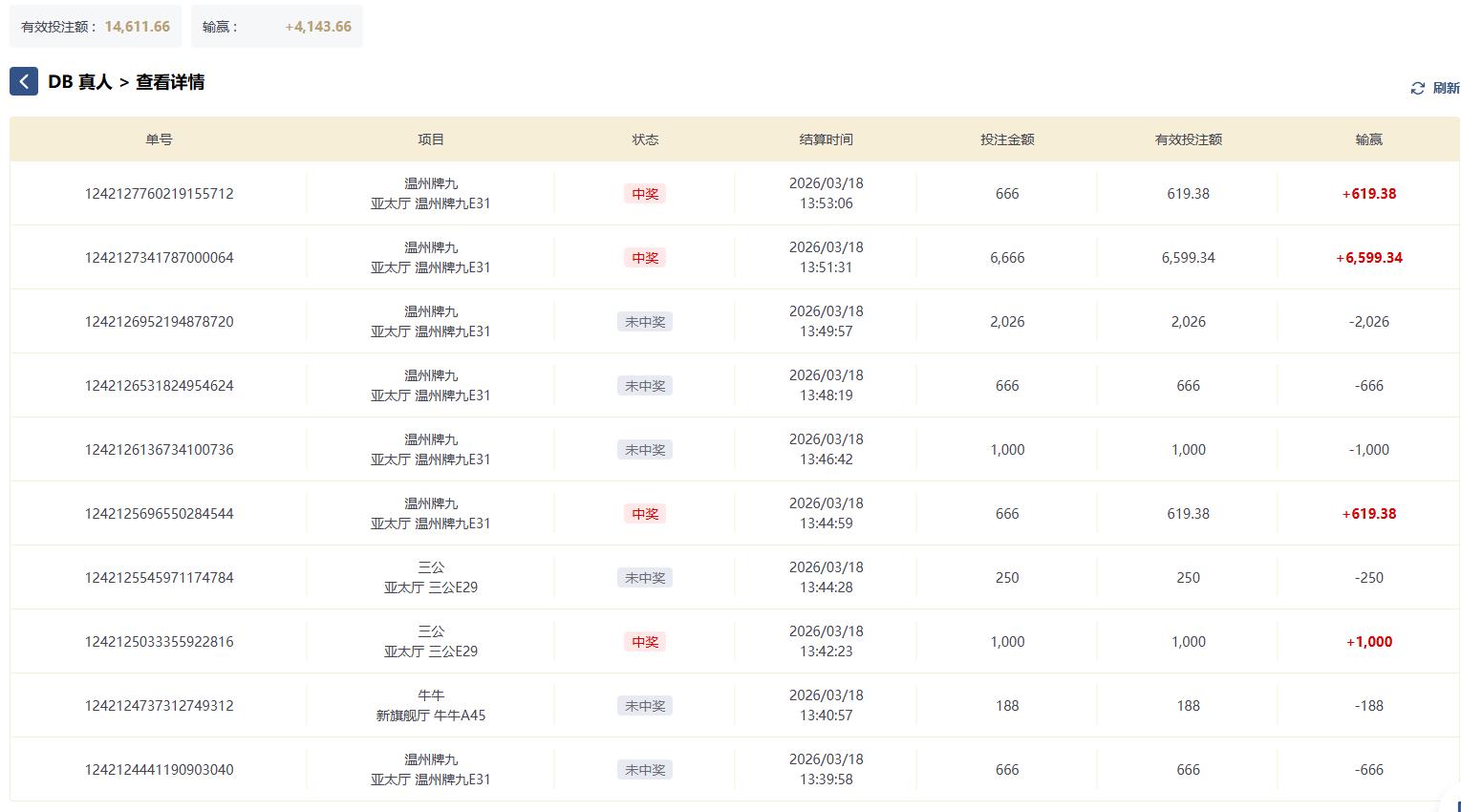This screenshot has height=812, width=1461.
Task: Click the blue back arrow button
Action: pos(24,82)
